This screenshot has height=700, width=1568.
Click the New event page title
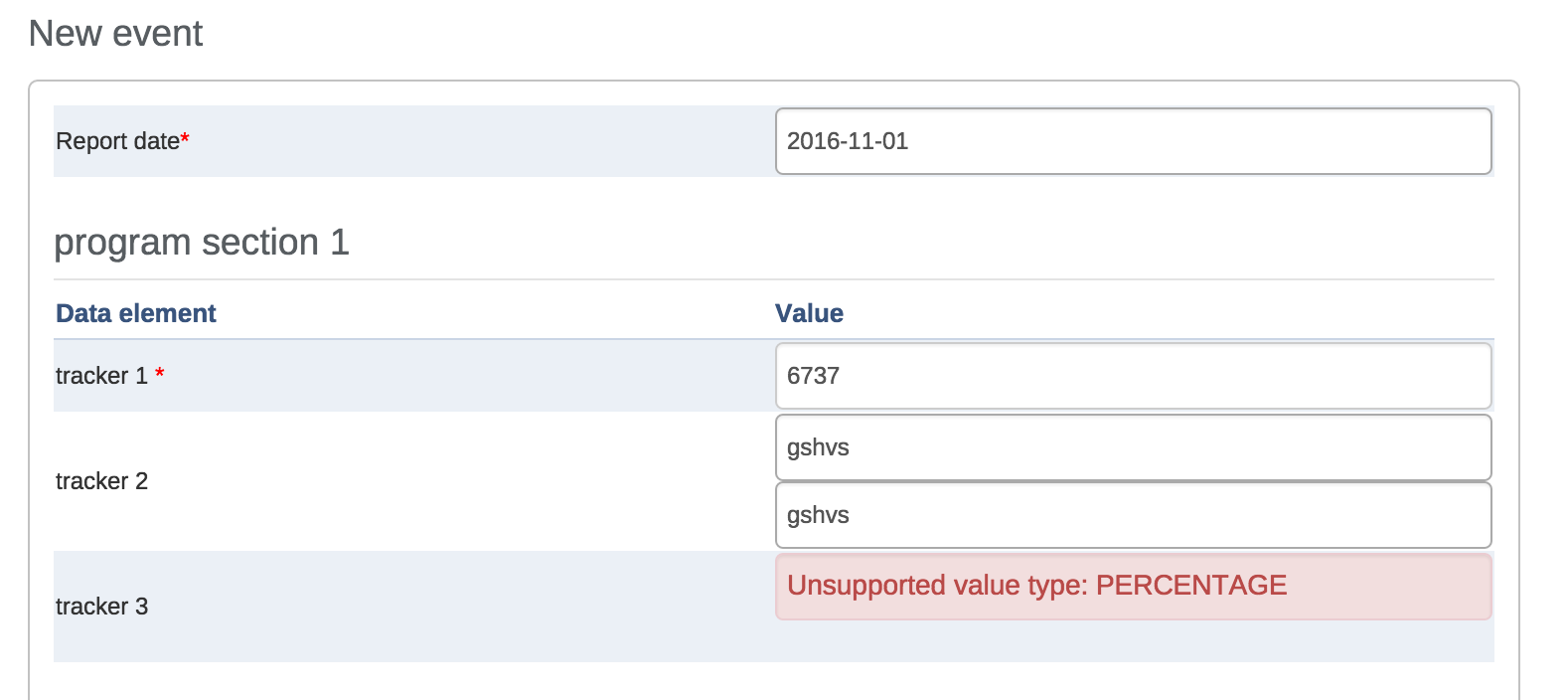[x=115, y=34]
